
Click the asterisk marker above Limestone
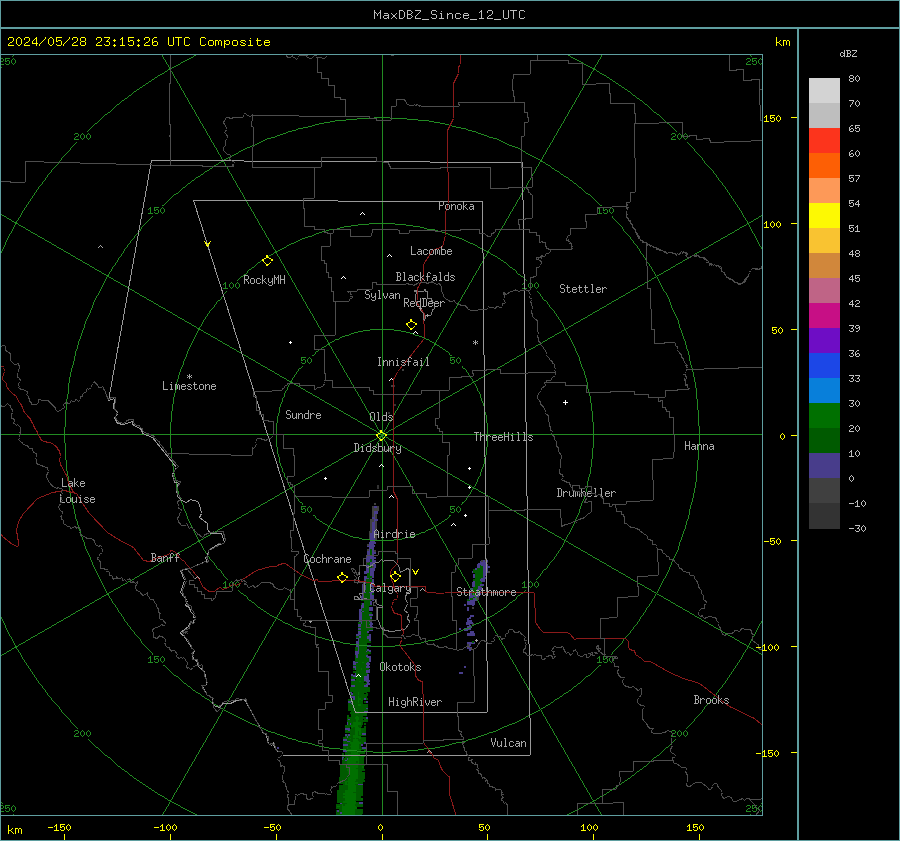[x=189, y=377]
